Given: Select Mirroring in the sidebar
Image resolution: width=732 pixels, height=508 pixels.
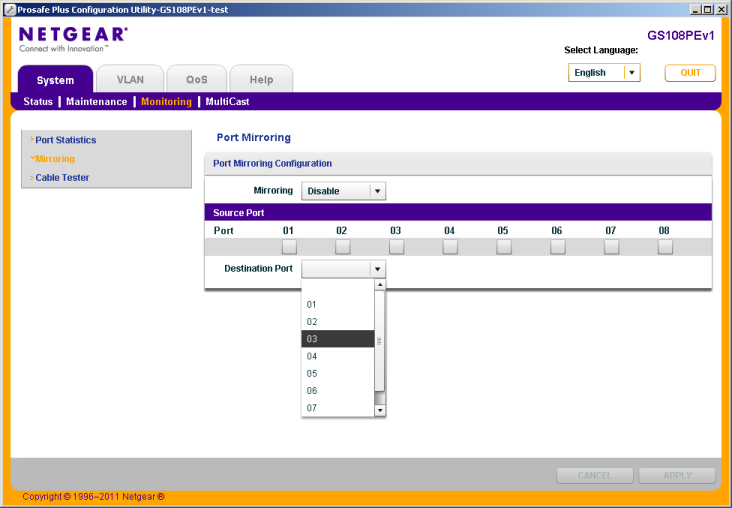Looking at the screenshot, I should pyautogui.click(x=55, y=159).
